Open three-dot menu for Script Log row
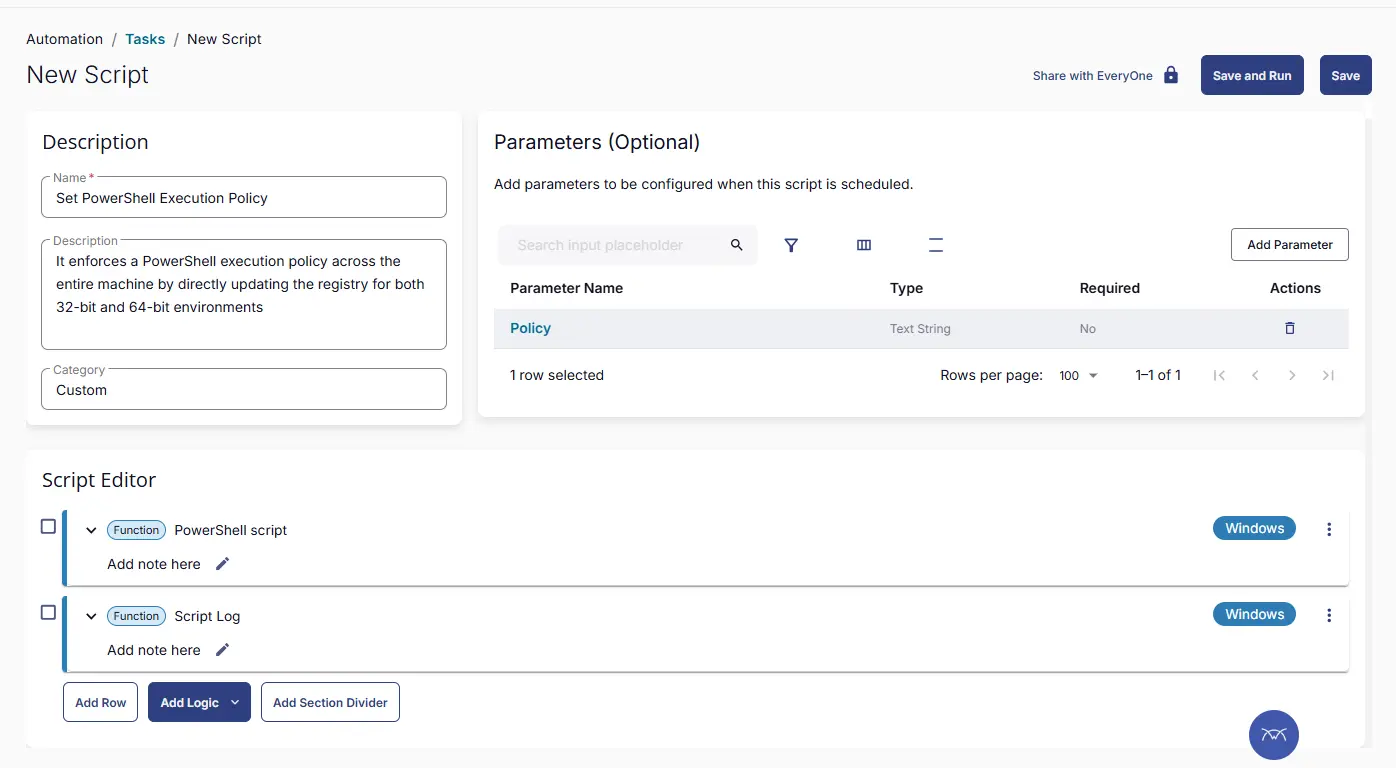This screenshot has height=768, width=1396. pos(1329,616)
